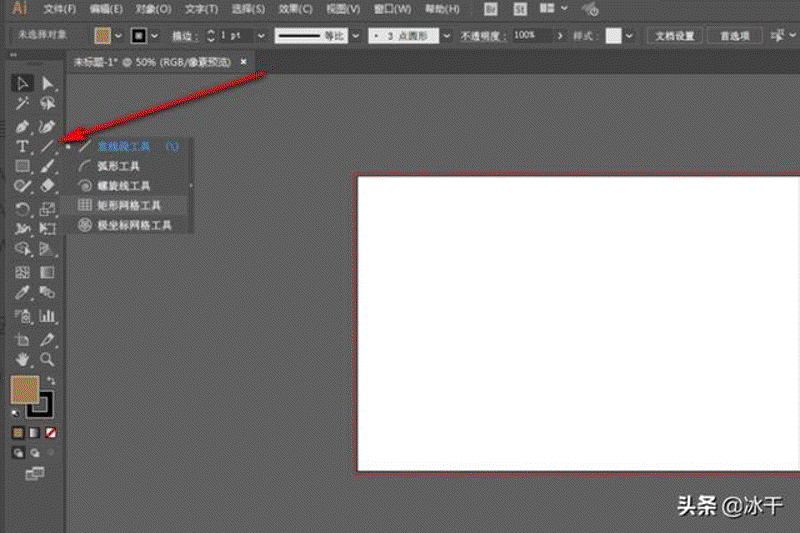
Task: Click the toolbar Fill color swatch
Action: click(x=24, y=390)
